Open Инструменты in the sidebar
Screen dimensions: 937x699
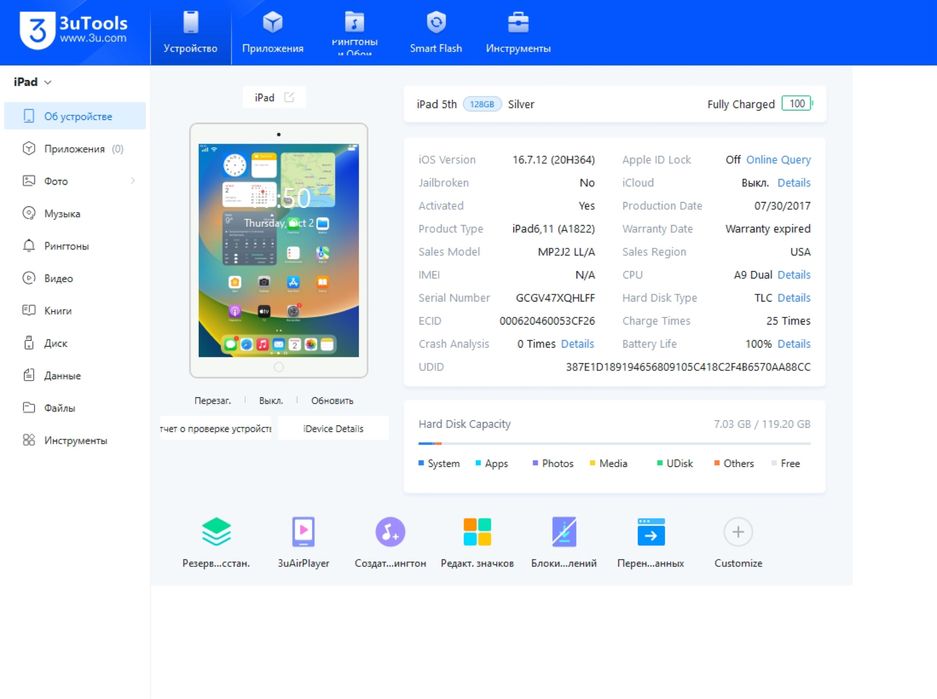(75, 440)
